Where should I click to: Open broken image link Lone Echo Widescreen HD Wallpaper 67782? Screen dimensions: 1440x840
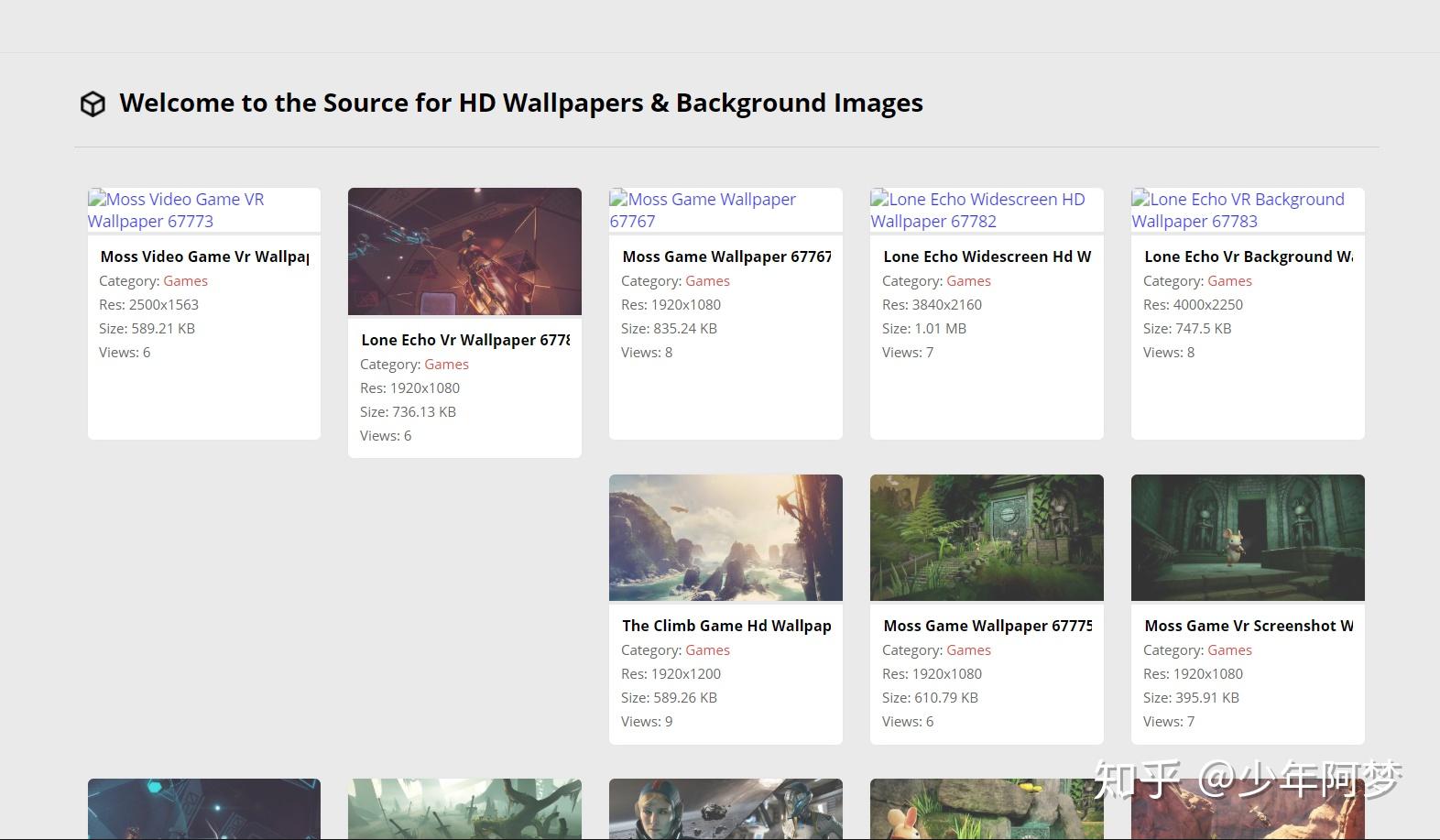point(977,210)
